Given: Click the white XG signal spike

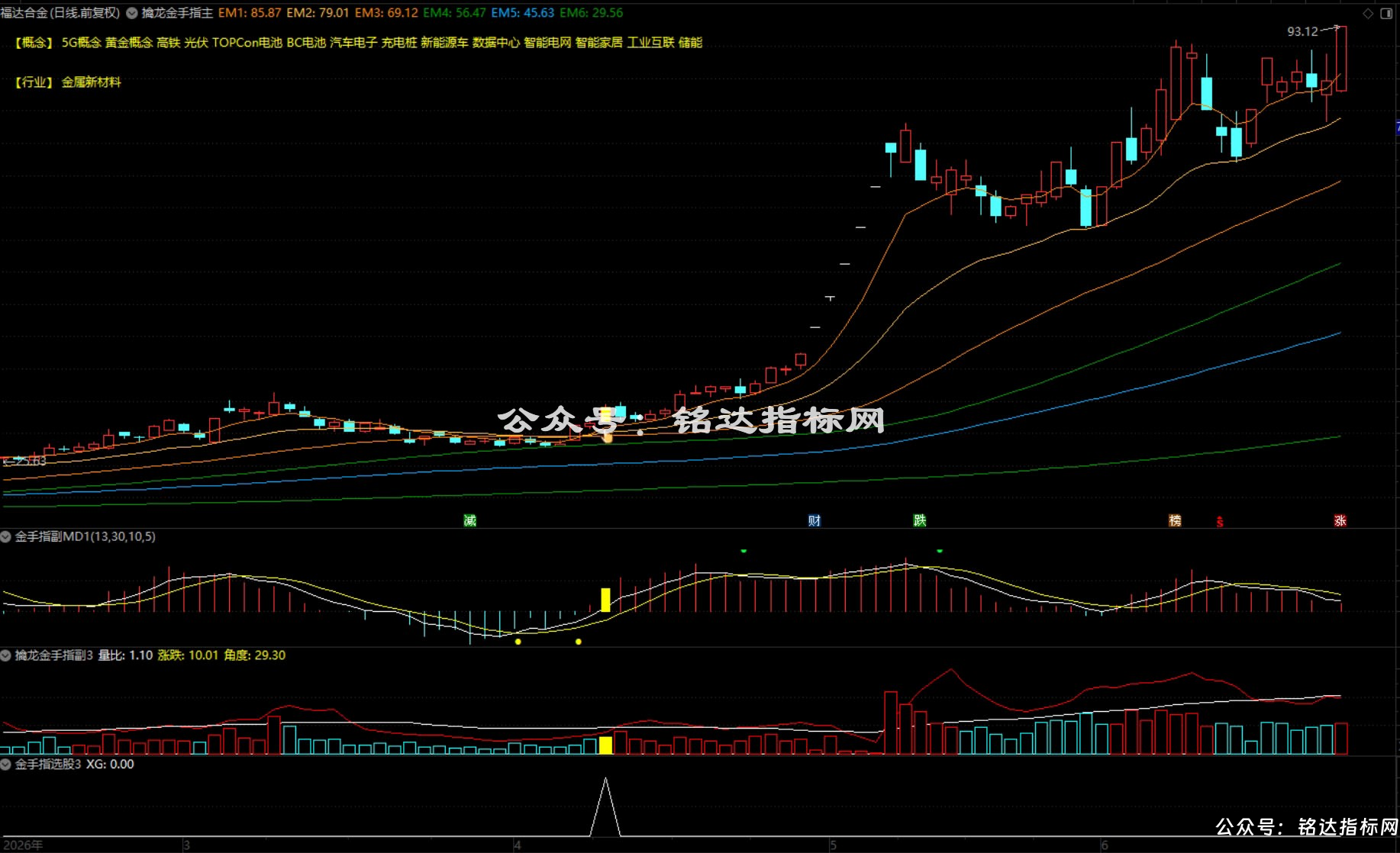Looking at the screenshot, I should tap(605, 807).
